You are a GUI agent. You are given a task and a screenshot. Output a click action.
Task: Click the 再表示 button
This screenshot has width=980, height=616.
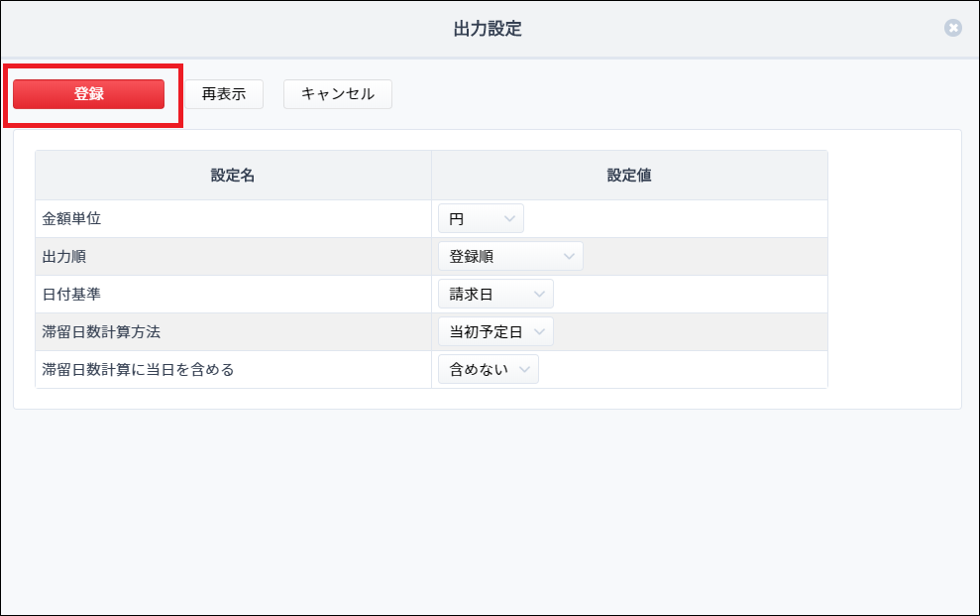coord(224,94)
